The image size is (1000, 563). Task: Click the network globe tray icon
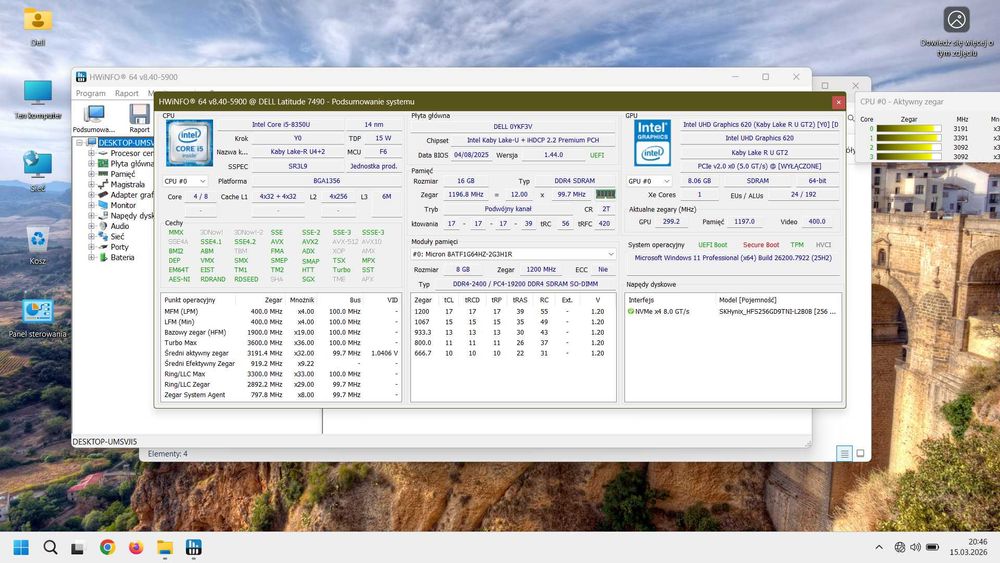click(x=899, y=547)
